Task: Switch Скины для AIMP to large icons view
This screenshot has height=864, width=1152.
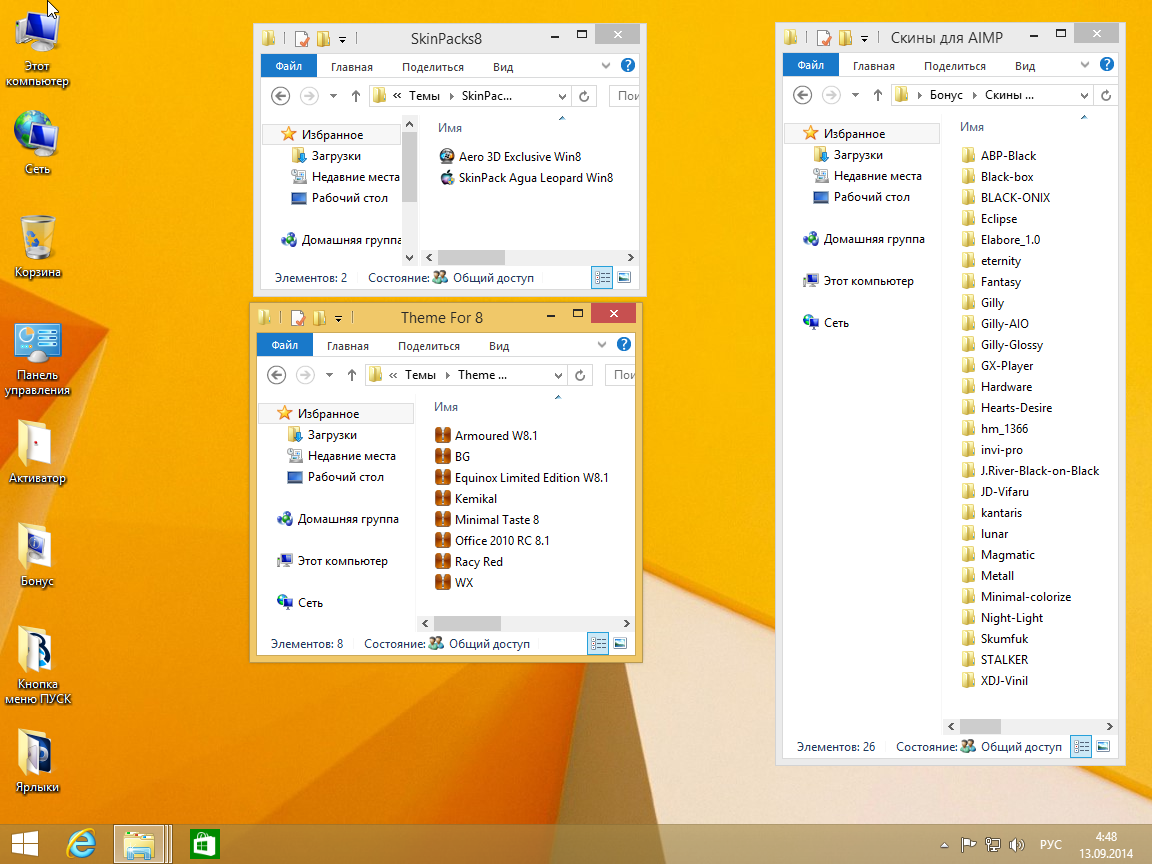Action: coord(1103,746)
